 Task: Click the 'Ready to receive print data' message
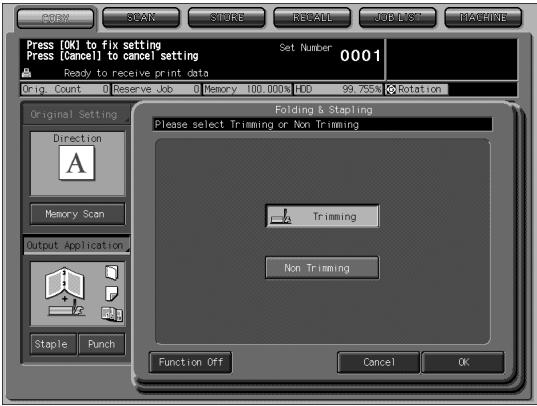pyautogui.click(x=136, y=73)
